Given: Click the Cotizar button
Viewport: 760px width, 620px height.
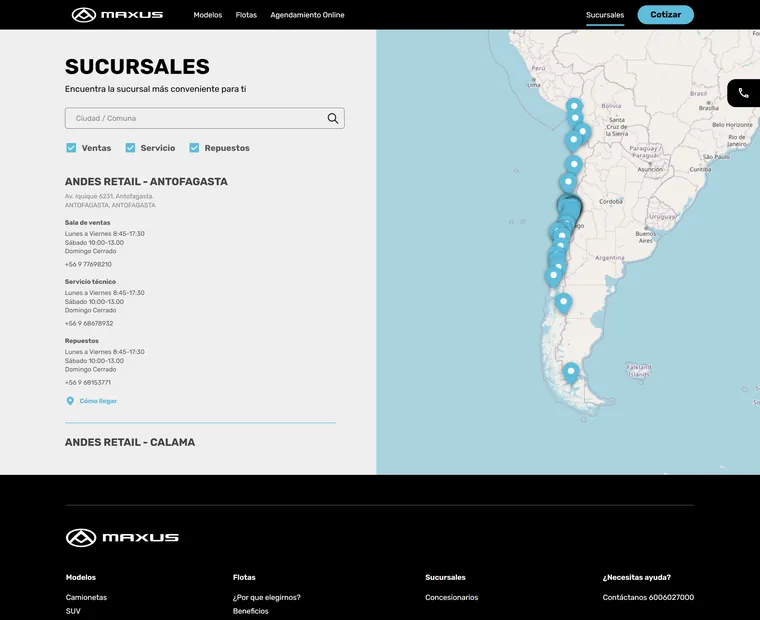Looking at the screenshot, I should click(665, 15).
